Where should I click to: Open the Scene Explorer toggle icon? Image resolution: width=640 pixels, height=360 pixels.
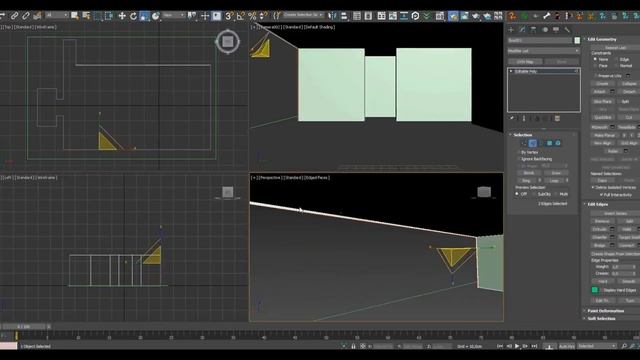pyautogui.click(x=357, y=16)
